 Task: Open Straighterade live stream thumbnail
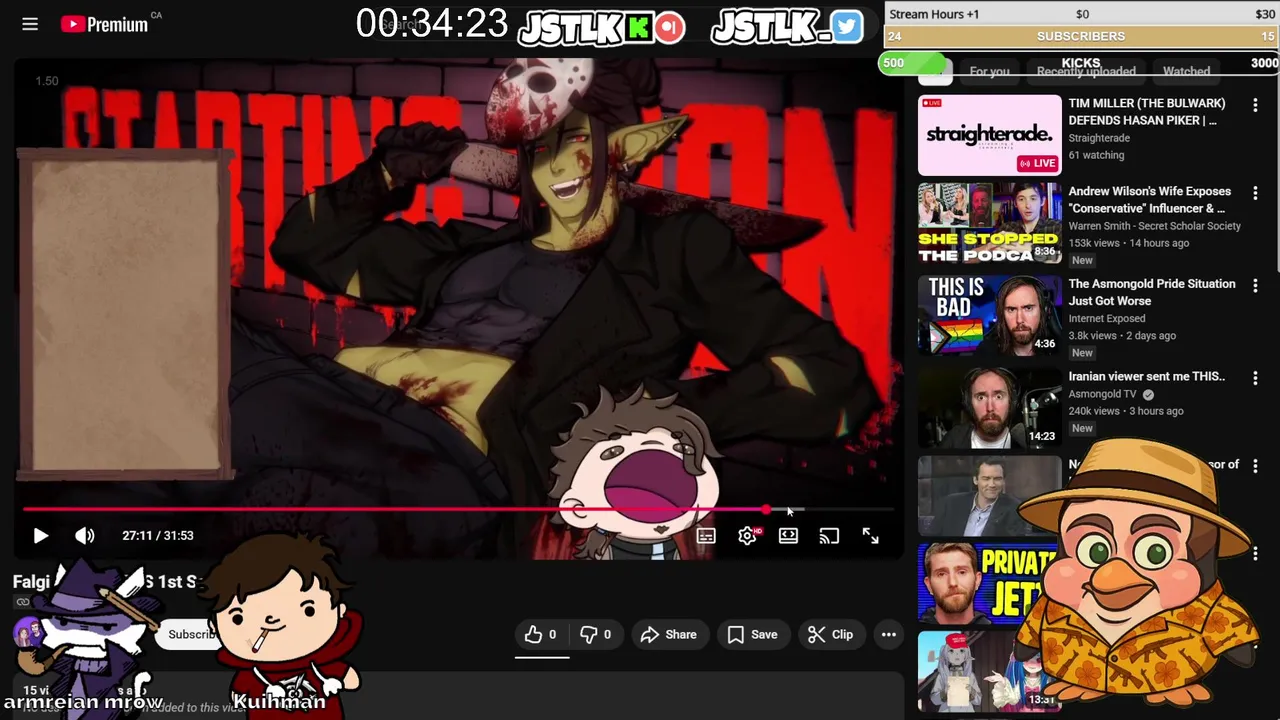click(989, 135)
